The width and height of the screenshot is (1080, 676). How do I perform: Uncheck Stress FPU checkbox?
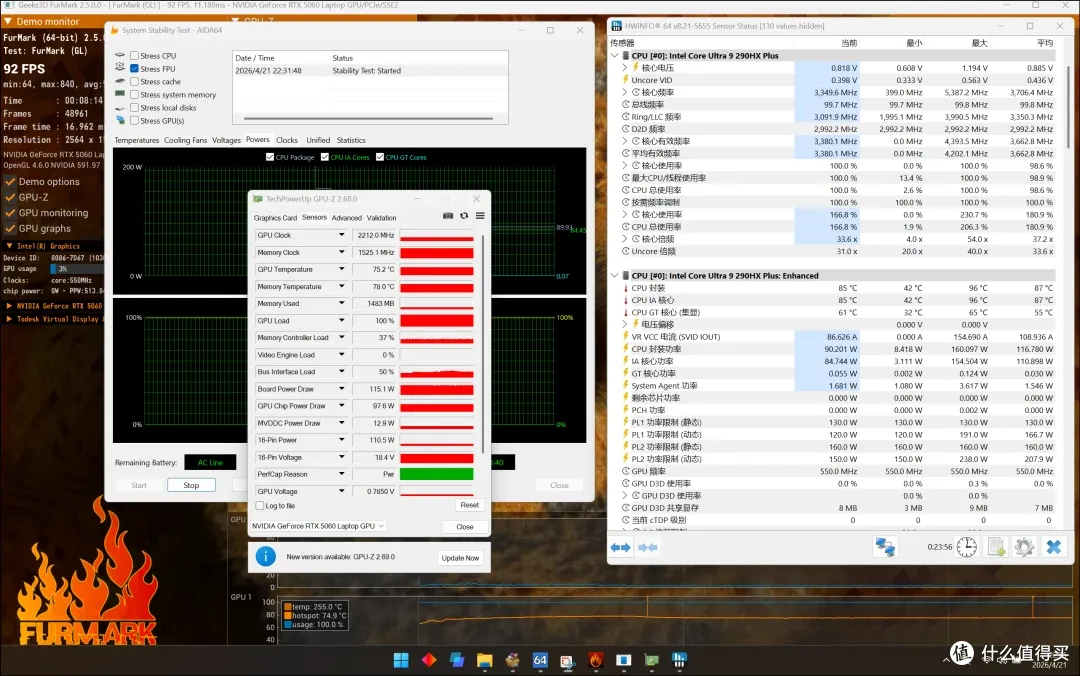[x=134, y=69]
